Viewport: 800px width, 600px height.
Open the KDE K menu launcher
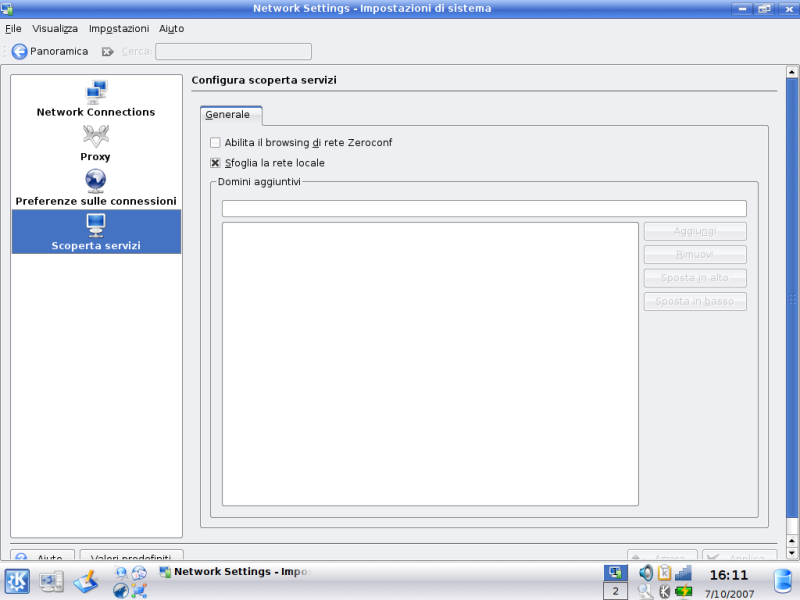click(x=18, y=580)
